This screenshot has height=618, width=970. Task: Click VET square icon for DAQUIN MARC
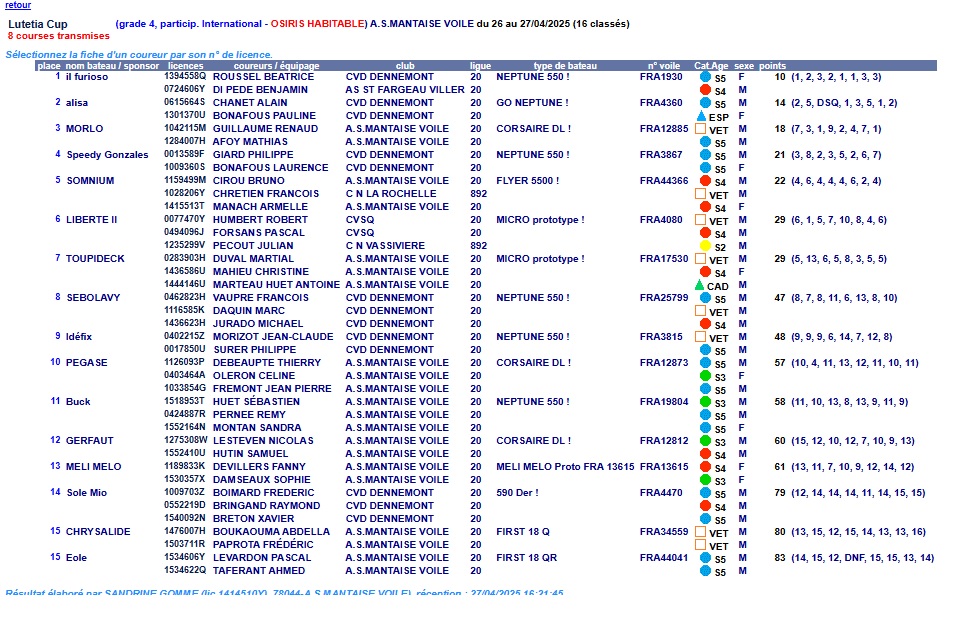click(x=700, y=311)
